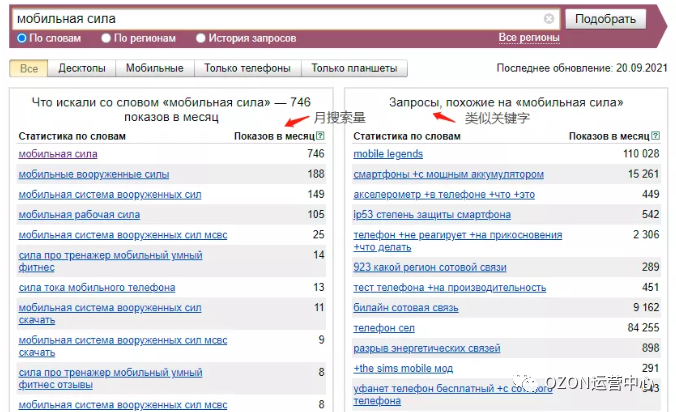Open the 149-impressions мобильная система вооруженных сил link
The width and height of the screenshot is (676, 412).
(110, 195)
